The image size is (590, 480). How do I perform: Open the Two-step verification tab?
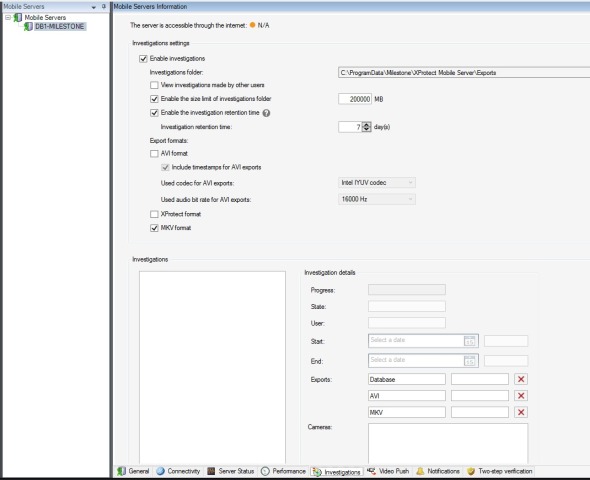500,471
